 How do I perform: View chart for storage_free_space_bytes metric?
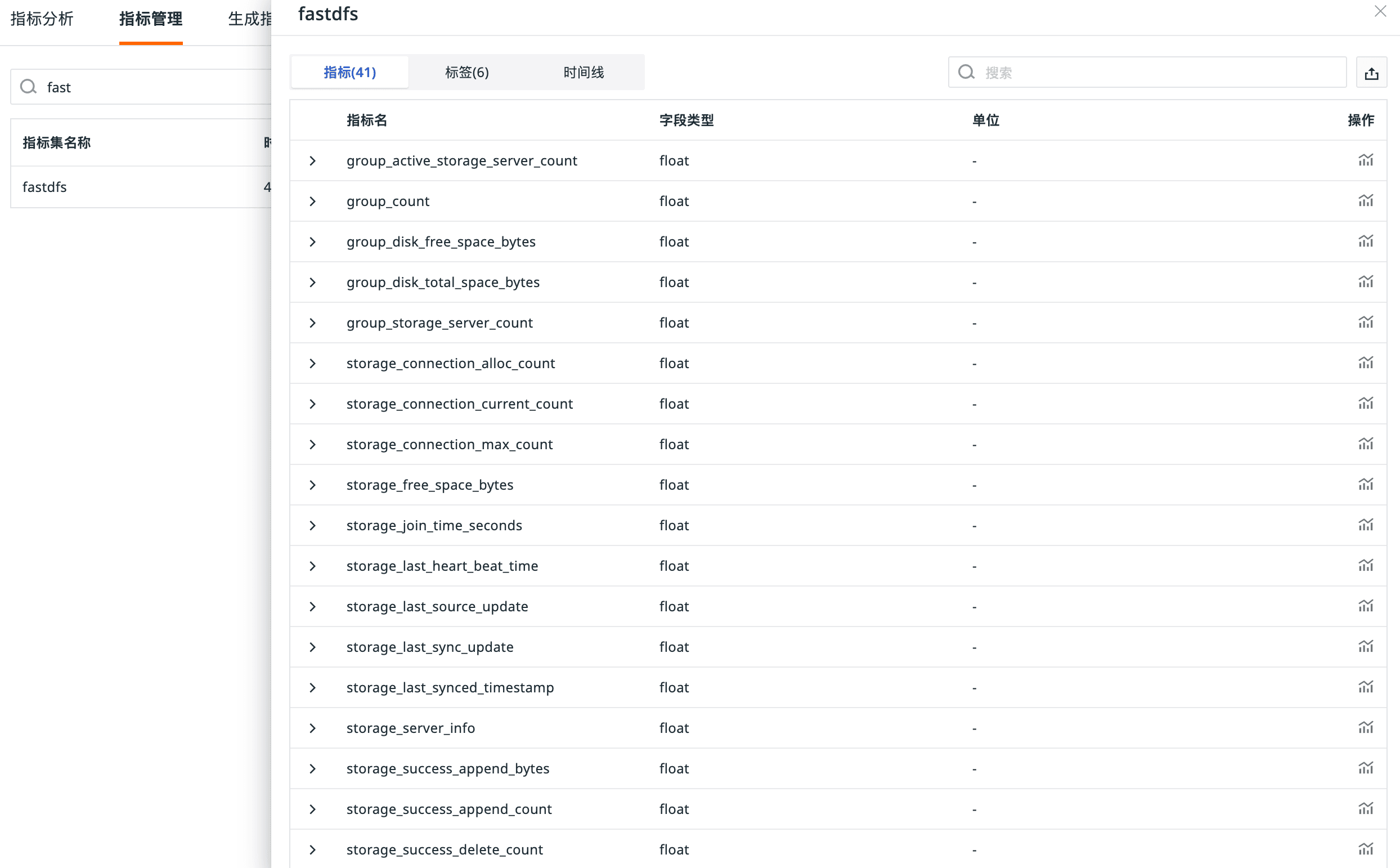pos(1366,485)
